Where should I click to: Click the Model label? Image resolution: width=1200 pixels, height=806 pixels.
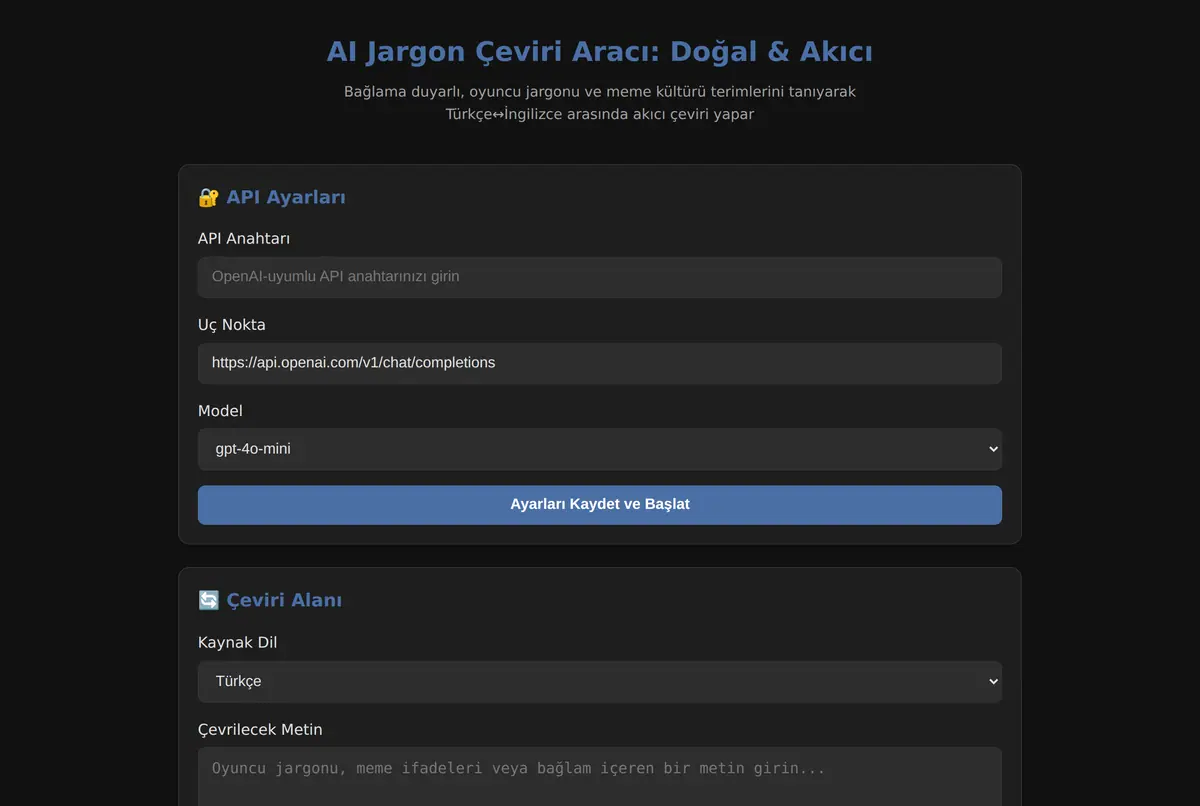click(220, 410)
